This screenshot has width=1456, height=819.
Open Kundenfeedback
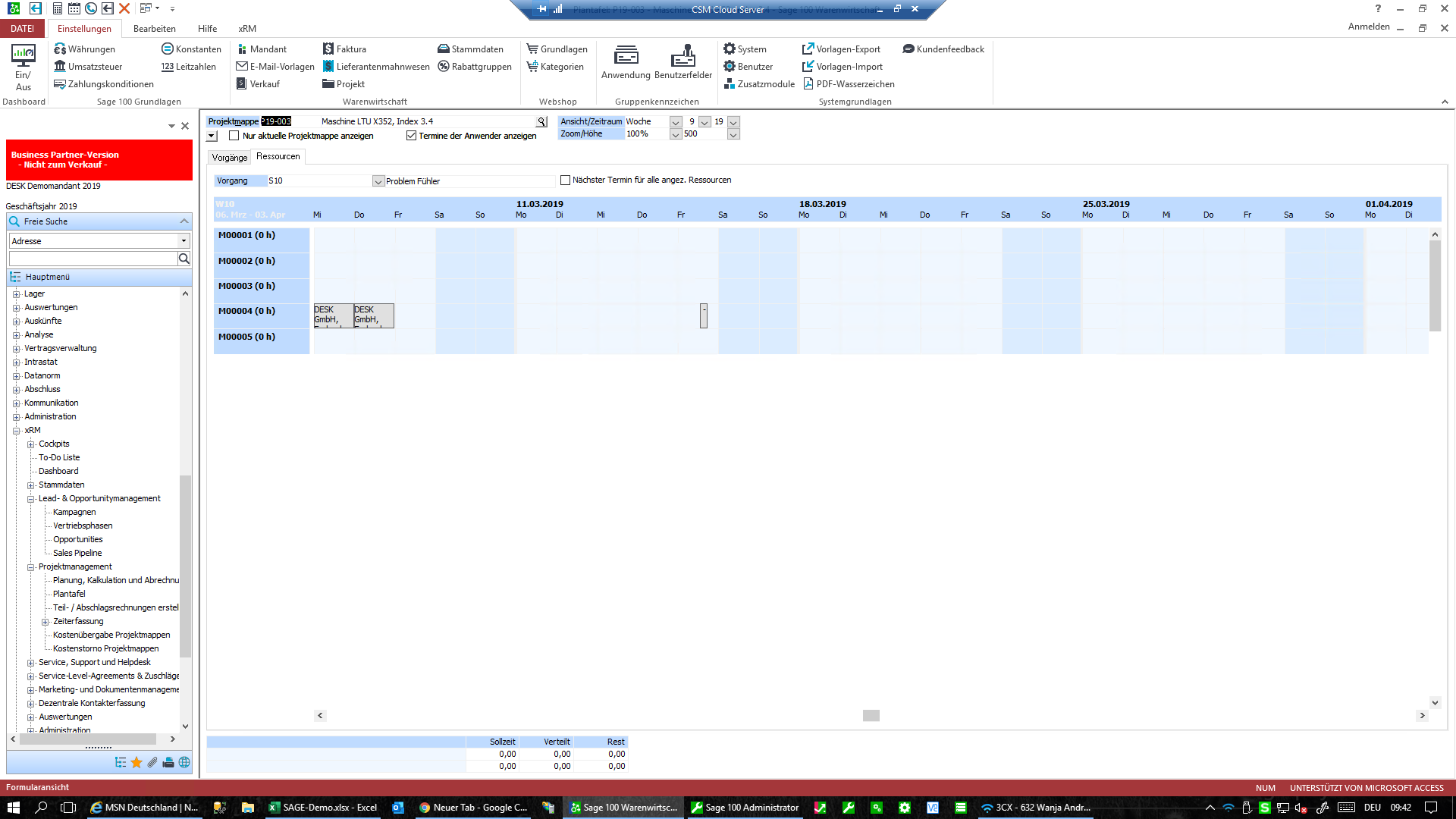point(943,49)
